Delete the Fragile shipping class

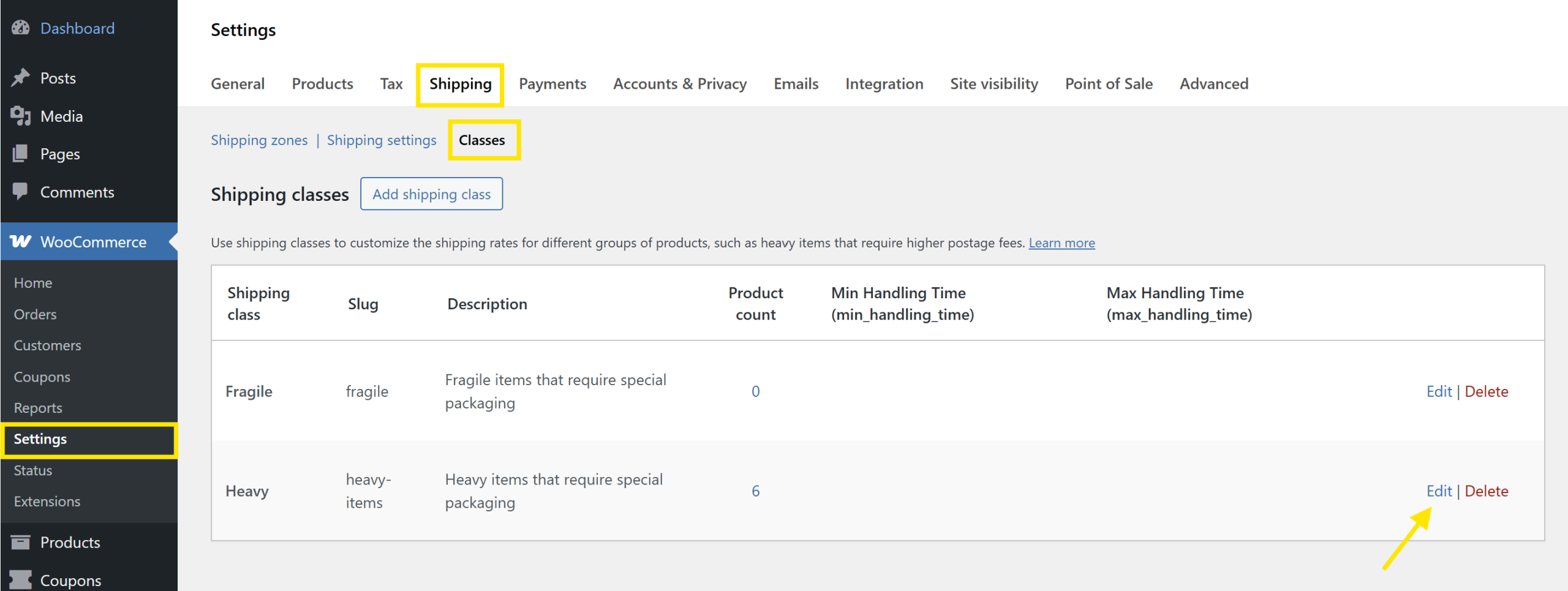tap(1486, 391)
